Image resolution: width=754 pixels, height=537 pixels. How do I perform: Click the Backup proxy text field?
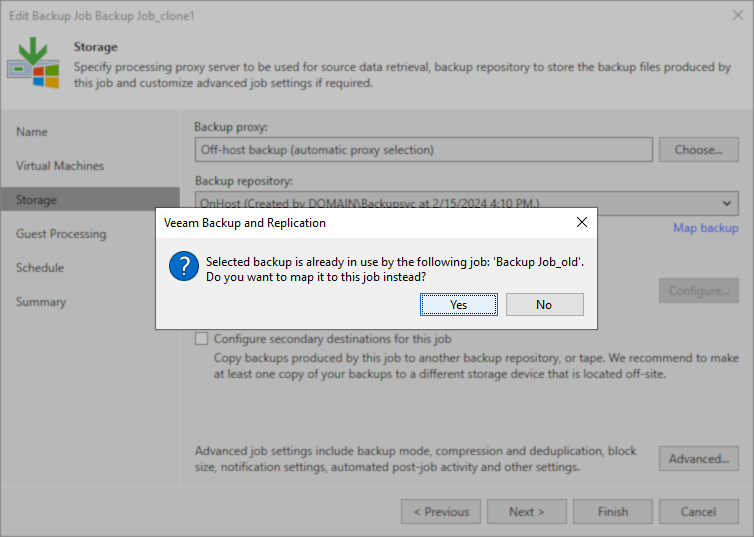coord(424,150)
